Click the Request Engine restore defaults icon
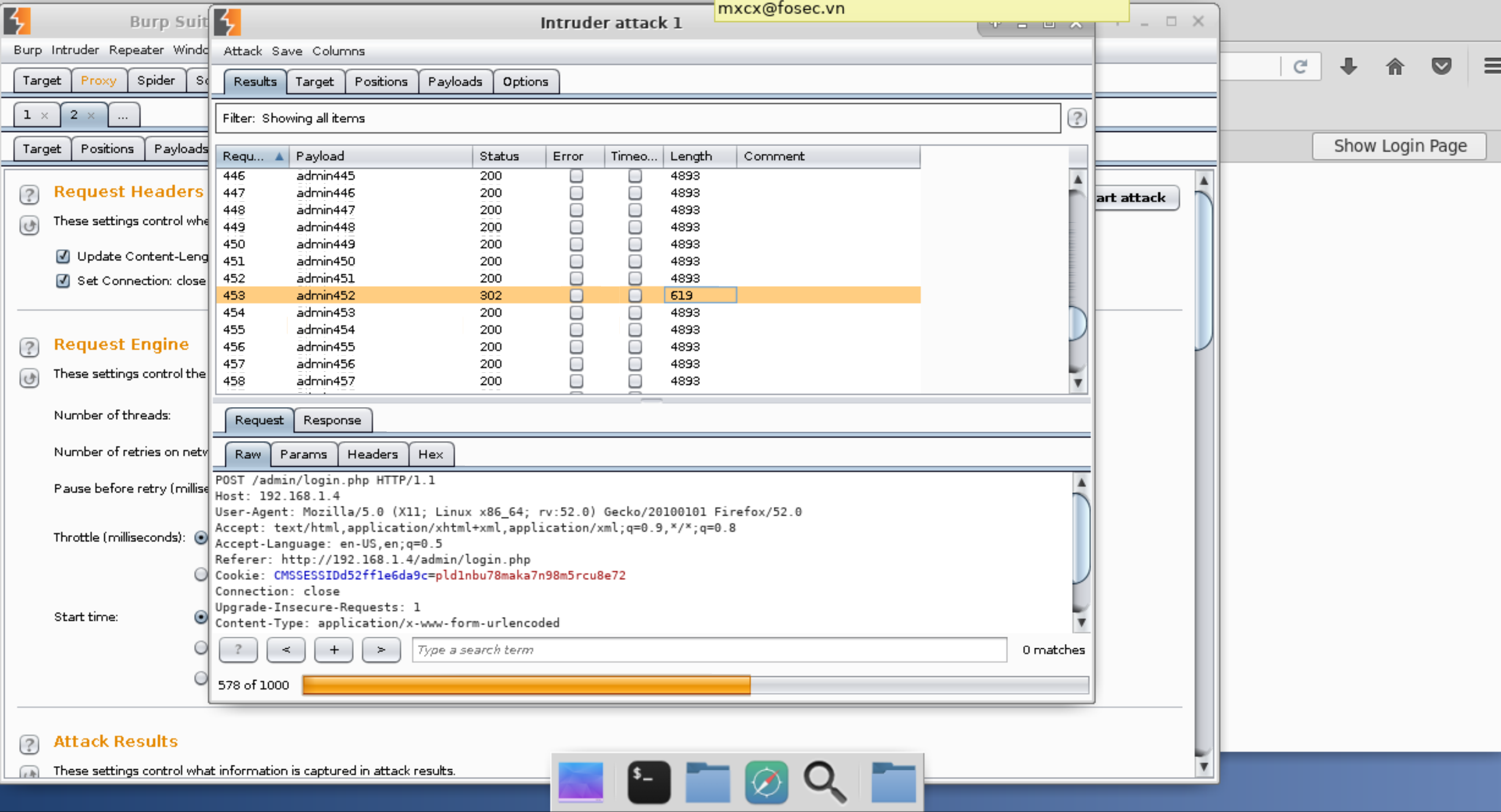 click(29, 378)
